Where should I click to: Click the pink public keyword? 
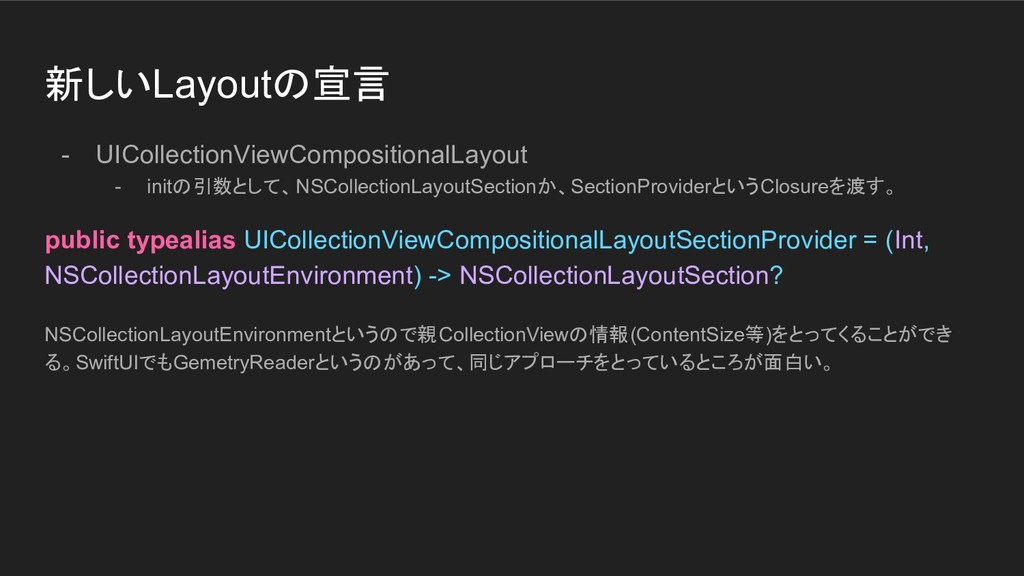pyautogui.click(x=82, y=241)
